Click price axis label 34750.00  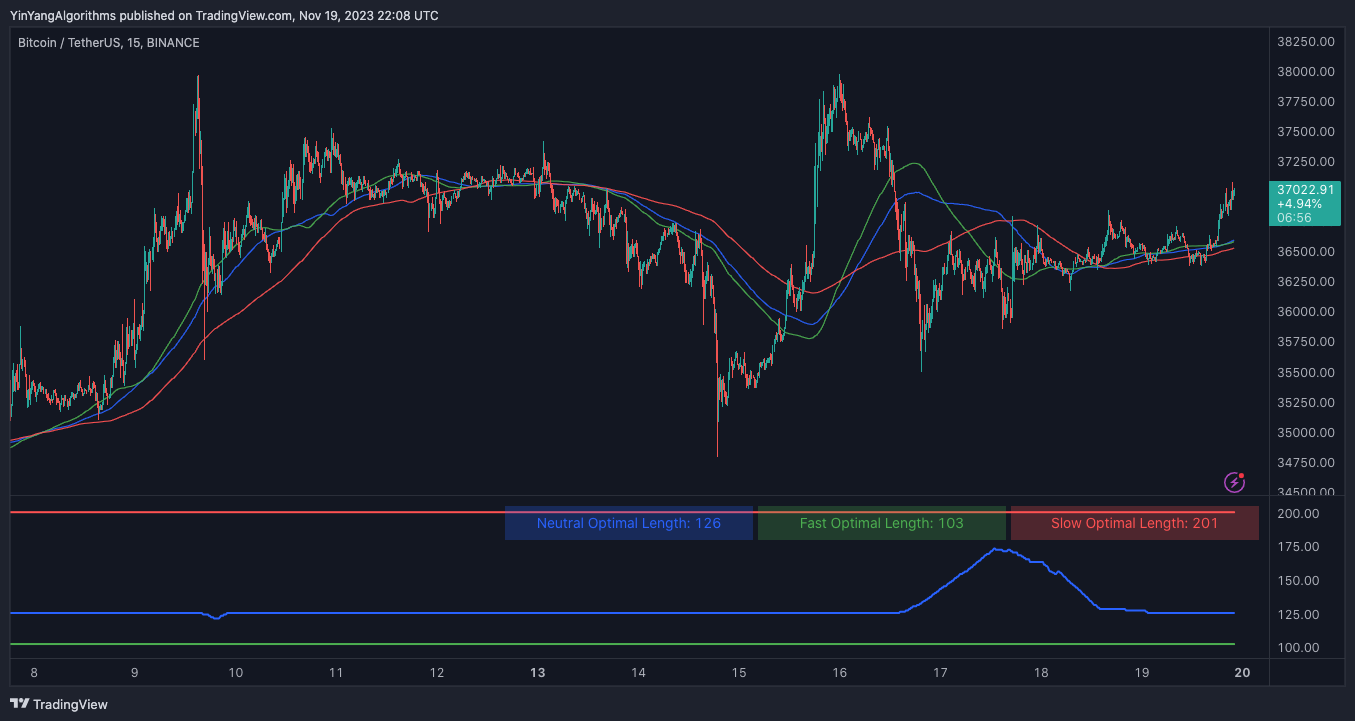1306,463
